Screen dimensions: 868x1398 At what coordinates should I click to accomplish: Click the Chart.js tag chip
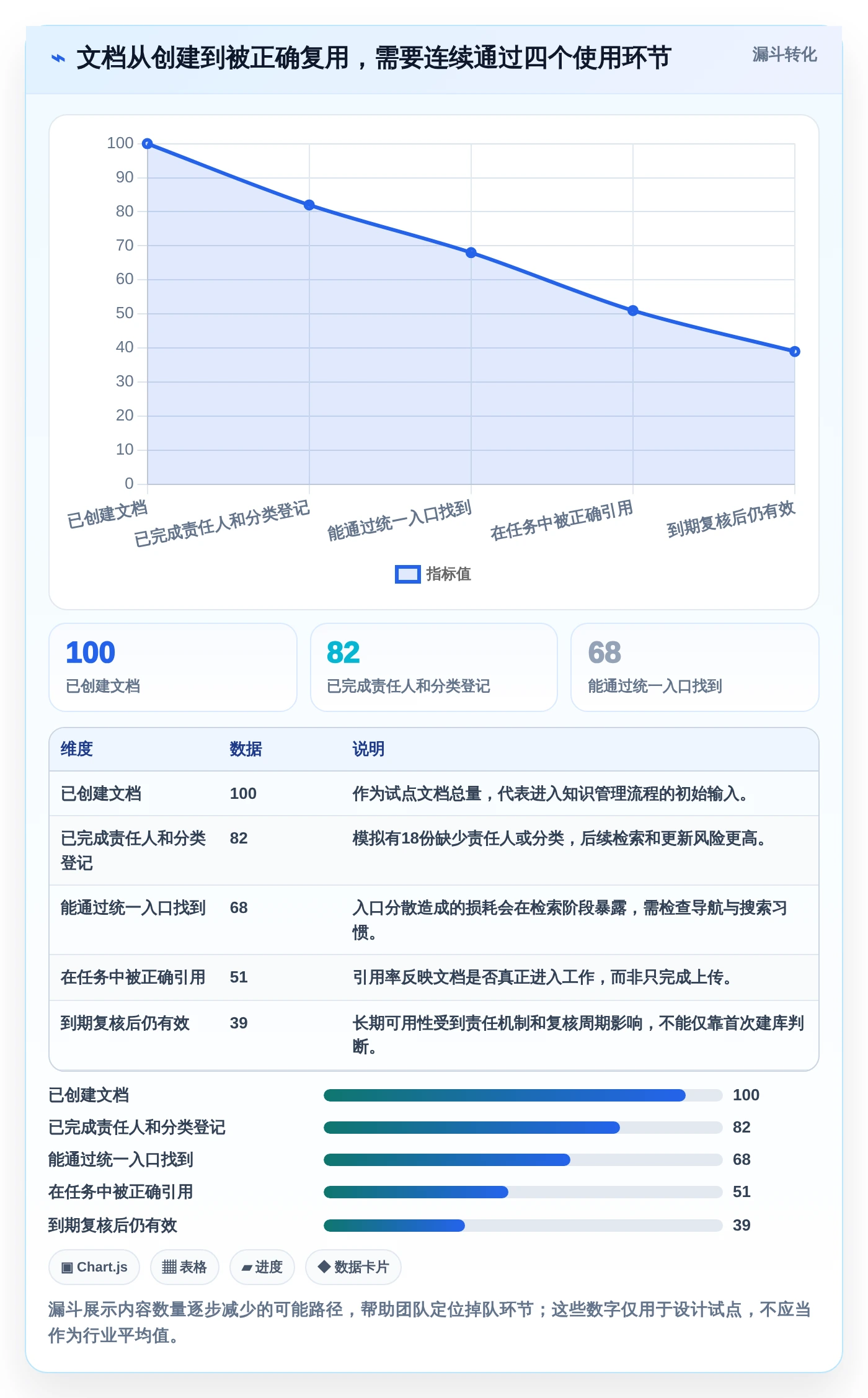[94, 1267]
